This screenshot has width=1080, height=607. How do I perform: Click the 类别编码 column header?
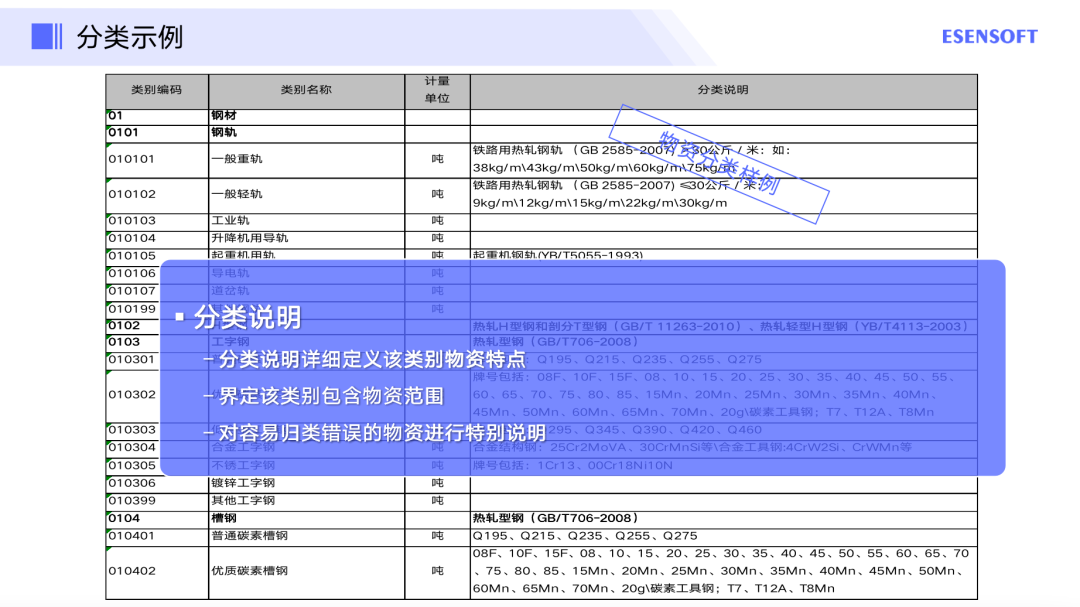coord(156,90)
